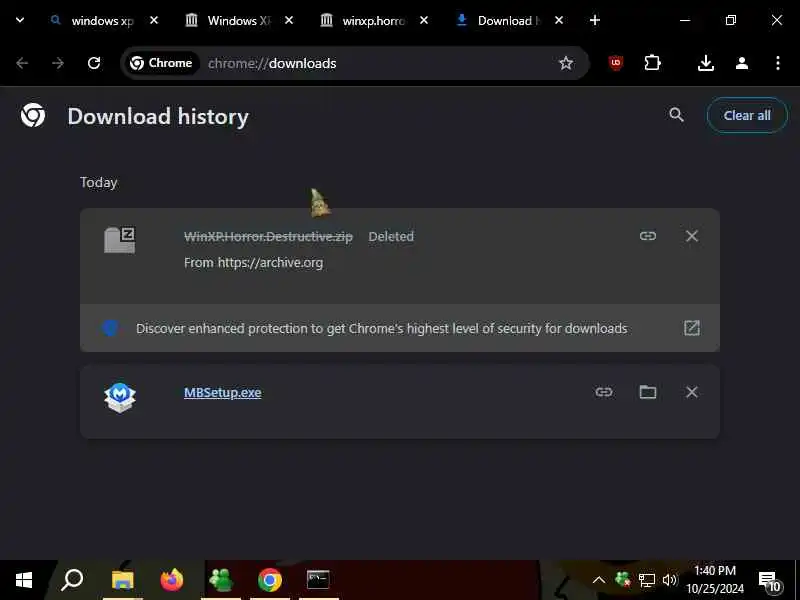The image size is (800, 600).
Task: Open uBlock Origin extension icon
Action: coord(616,63)
